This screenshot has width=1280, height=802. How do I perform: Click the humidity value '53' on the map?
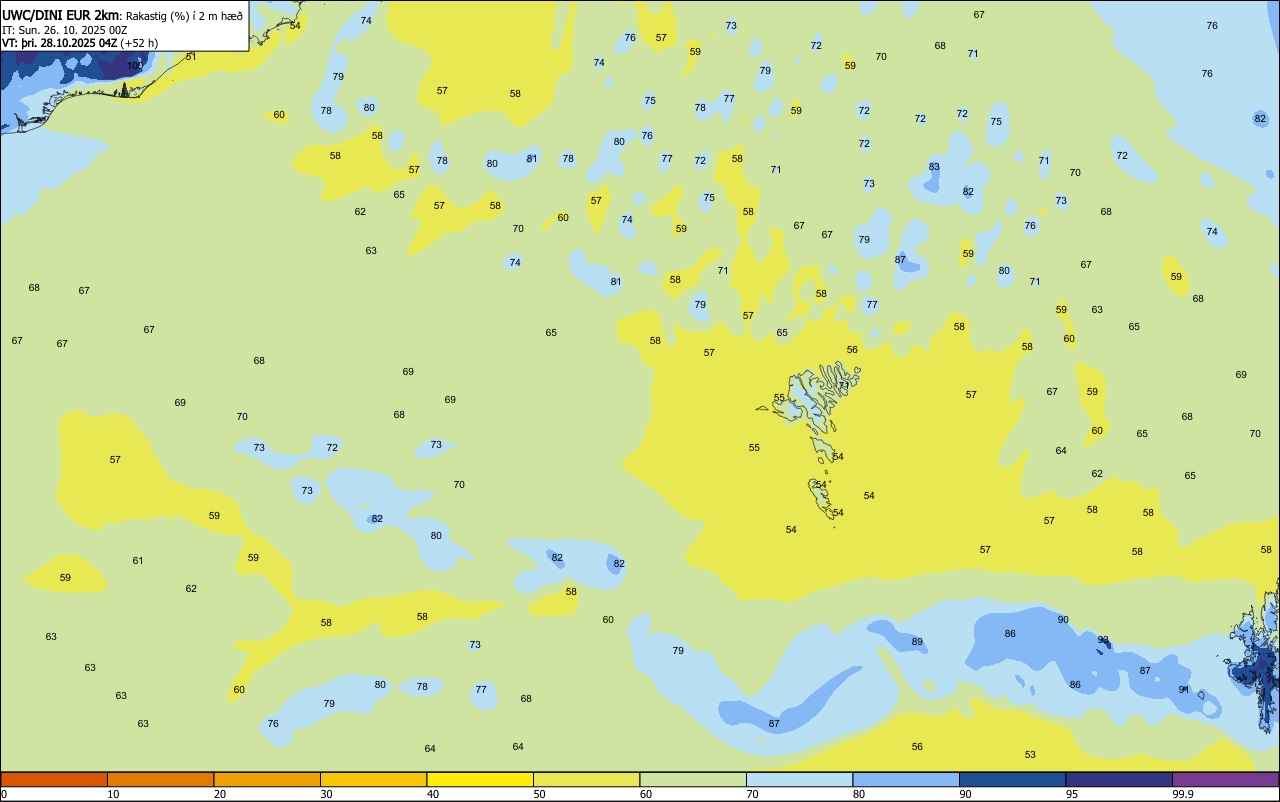1030,755
